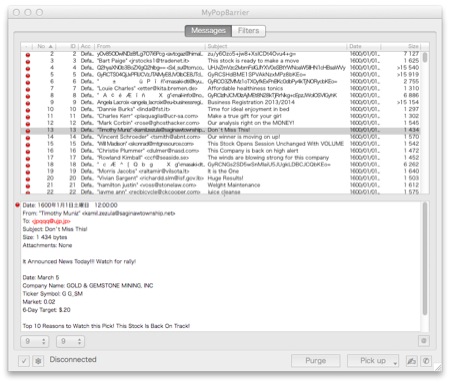
Task: Select 'It is the One' subject
Action: coord(223,171)
